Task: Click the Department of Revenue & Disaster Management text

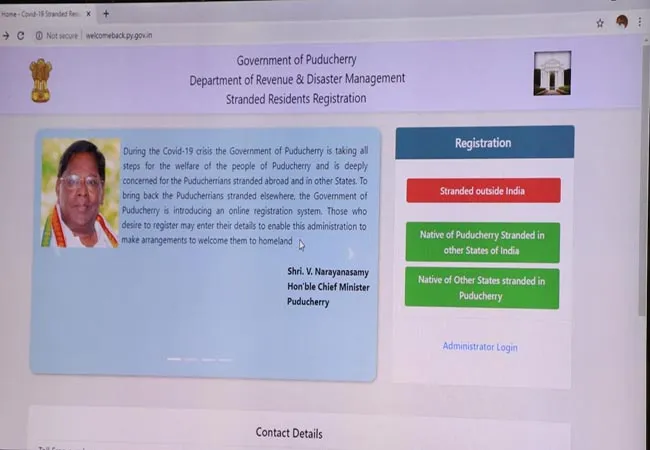Action: pos(297,79)
